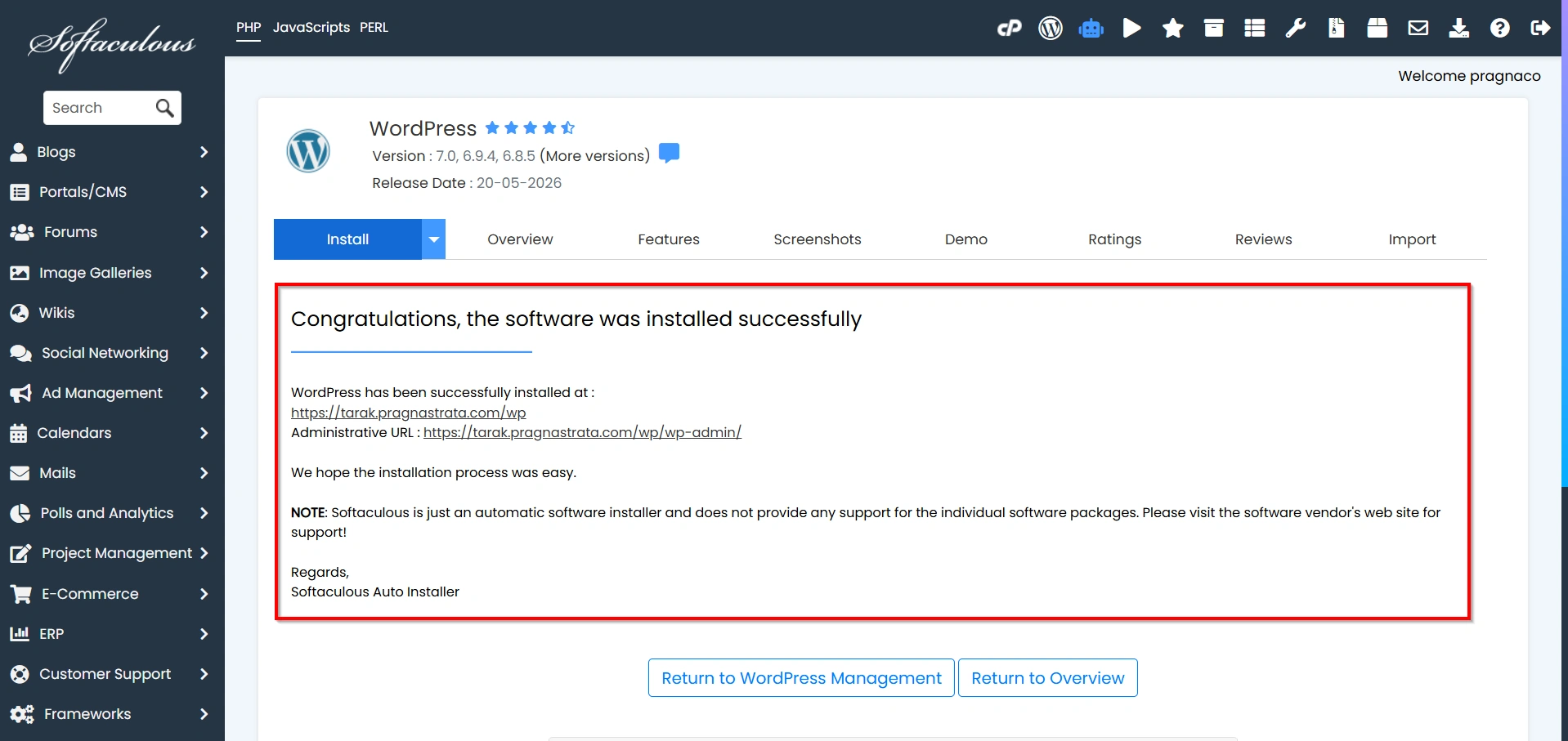Select the PHP scripts tab
1568x741 pixels.
click(249, 28)
